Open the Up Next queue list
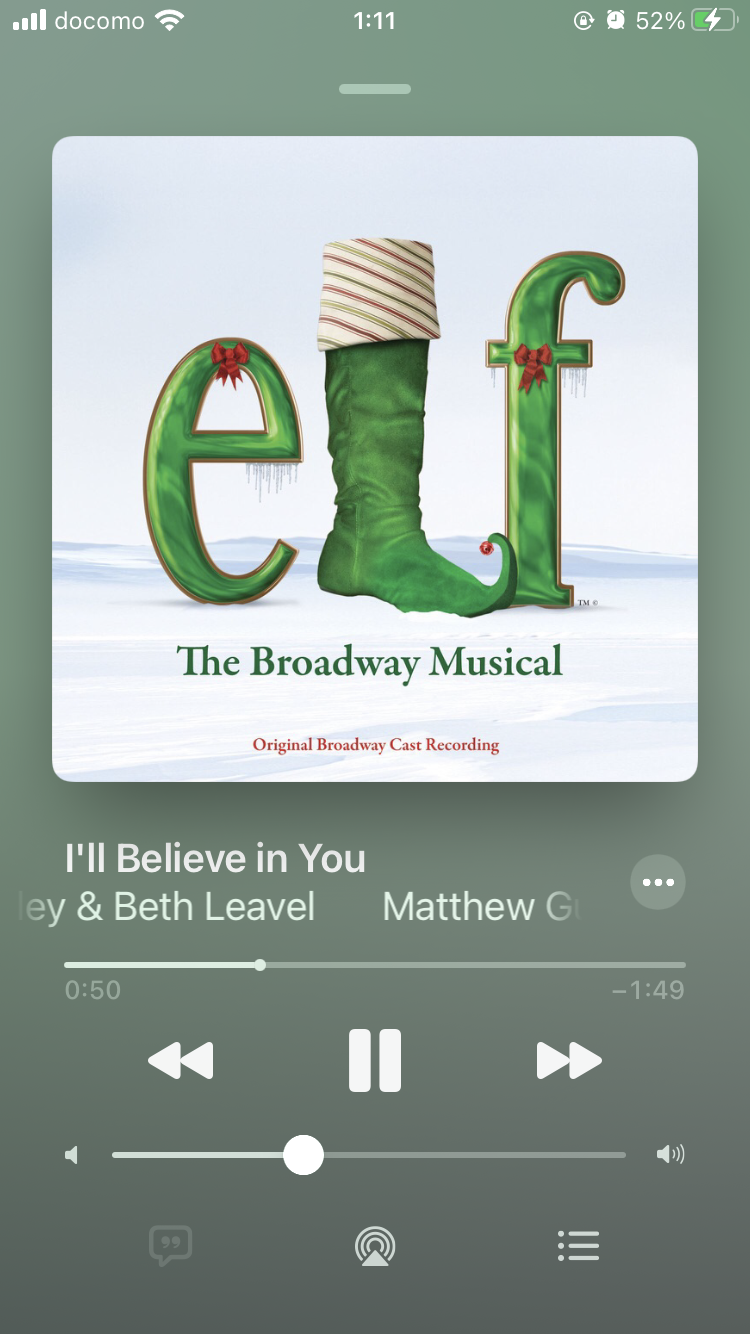The height and width of the screenshot is (1334, 750). coord(578,1245)
